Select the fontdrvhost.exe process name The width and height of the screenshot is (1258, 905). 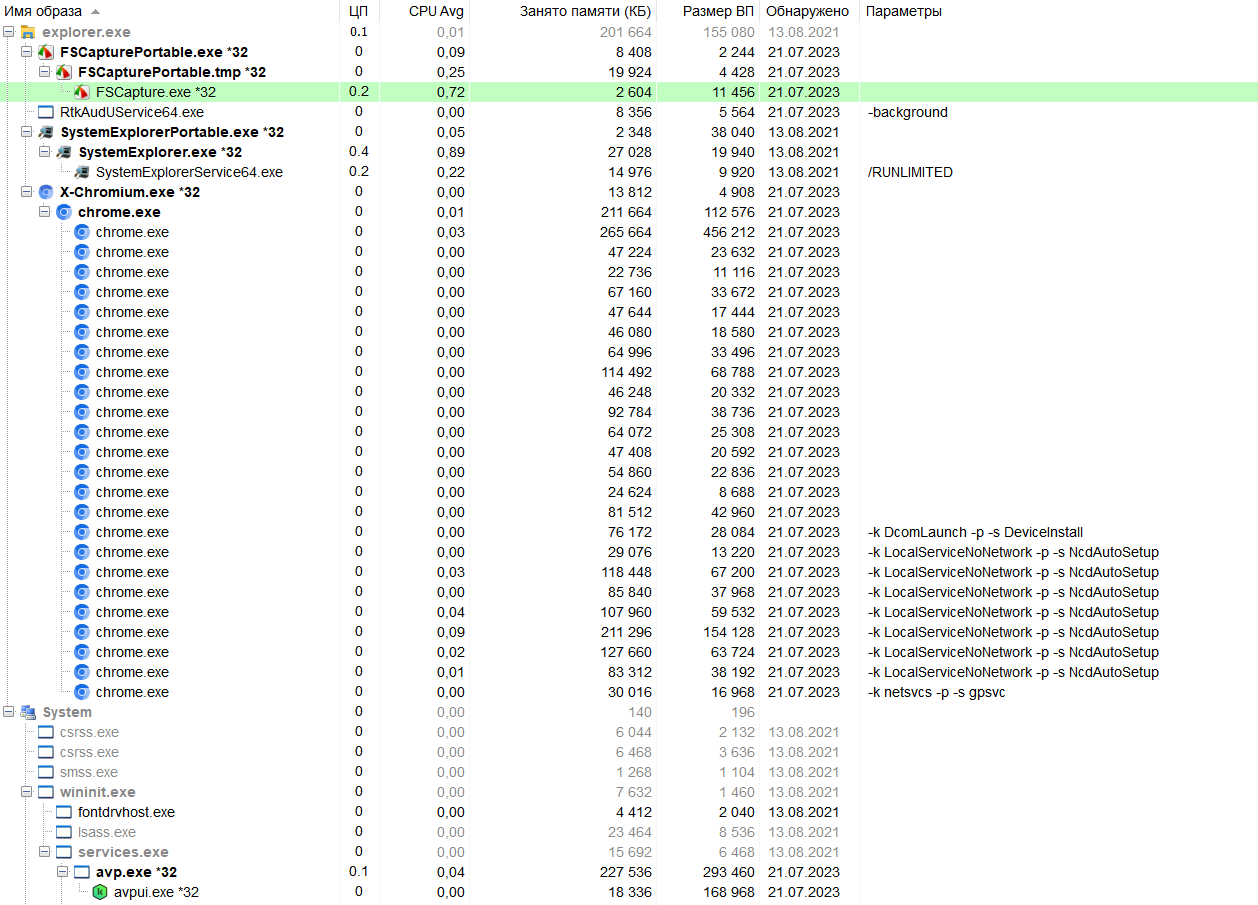[126, 812]
